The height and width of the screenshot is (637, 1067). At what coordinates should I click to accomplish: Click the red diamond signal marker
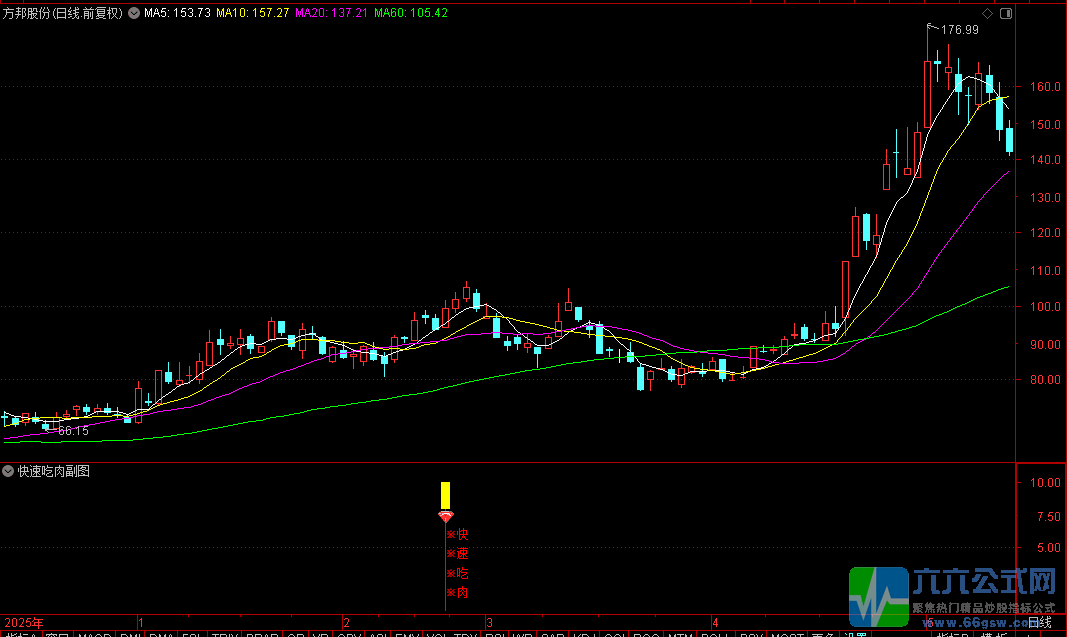pos(446,517)
